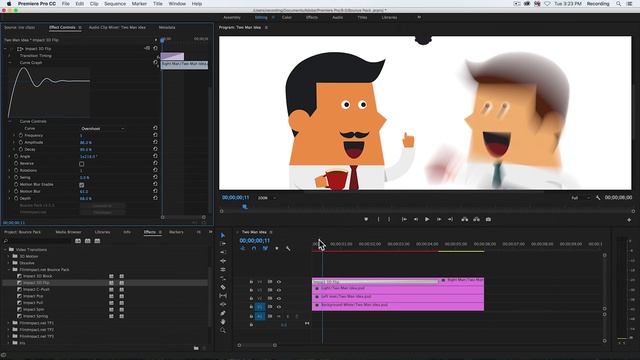Switch to the Media Browser tab

tap(68, 232)
